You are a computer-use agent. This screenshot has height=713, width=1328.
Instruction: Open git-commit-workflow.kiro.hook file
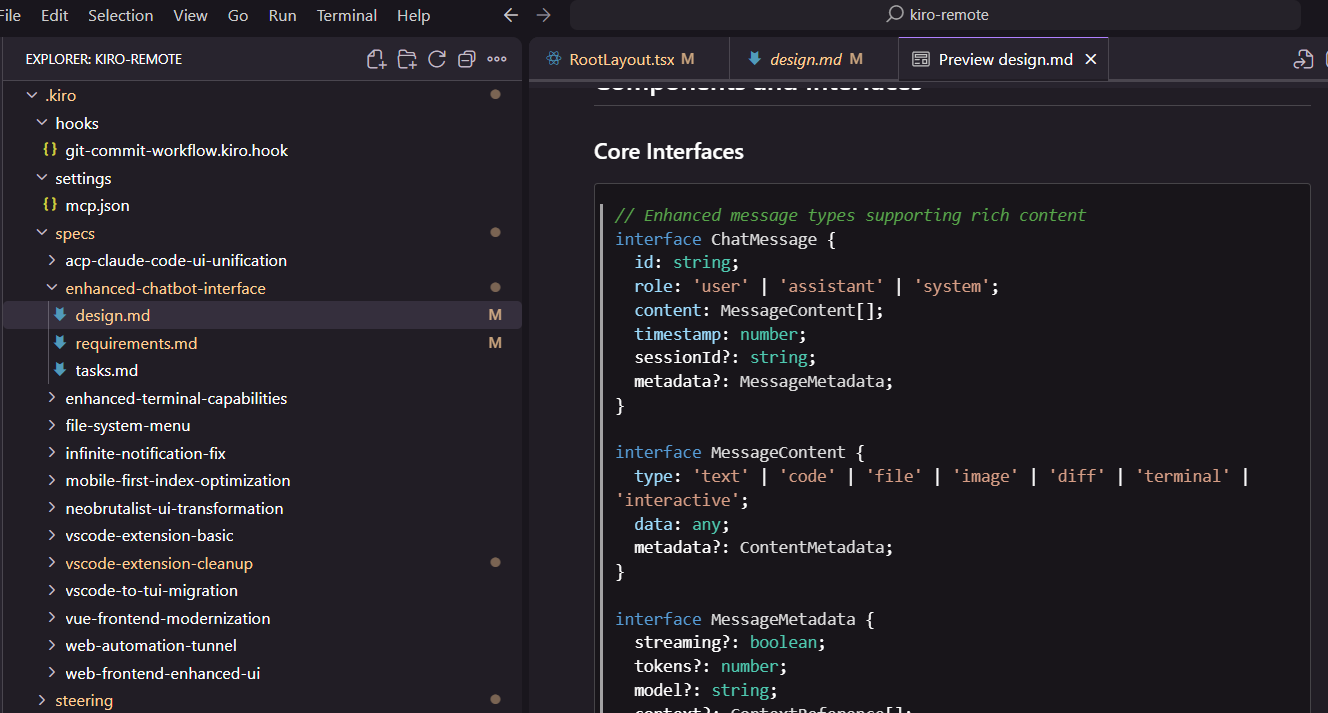[x=176, y=150]
